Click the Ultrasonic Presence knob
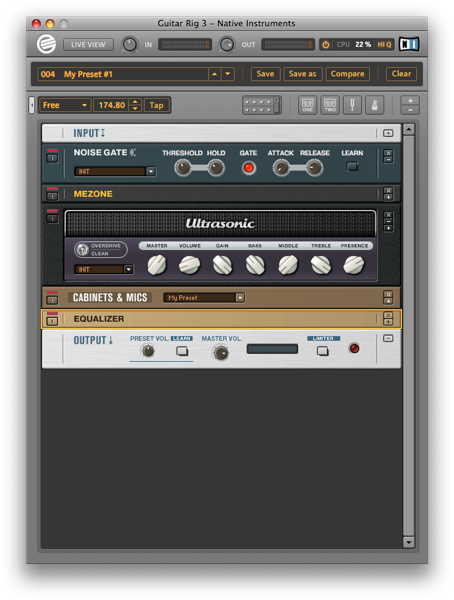Image resolution: width=454 pixels, height=600 pixels. [354, 265]
